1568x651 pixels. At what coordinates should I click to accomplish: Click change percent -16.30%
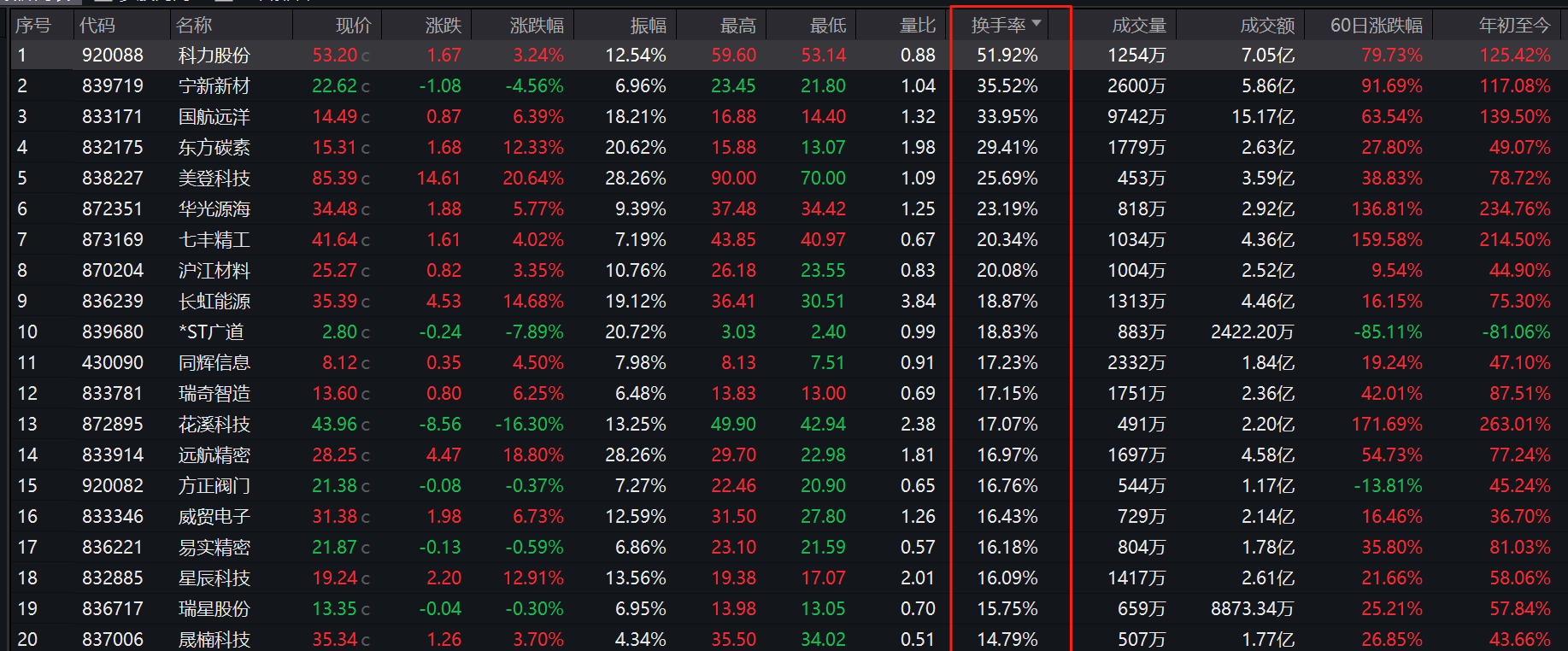pos(530,425)
